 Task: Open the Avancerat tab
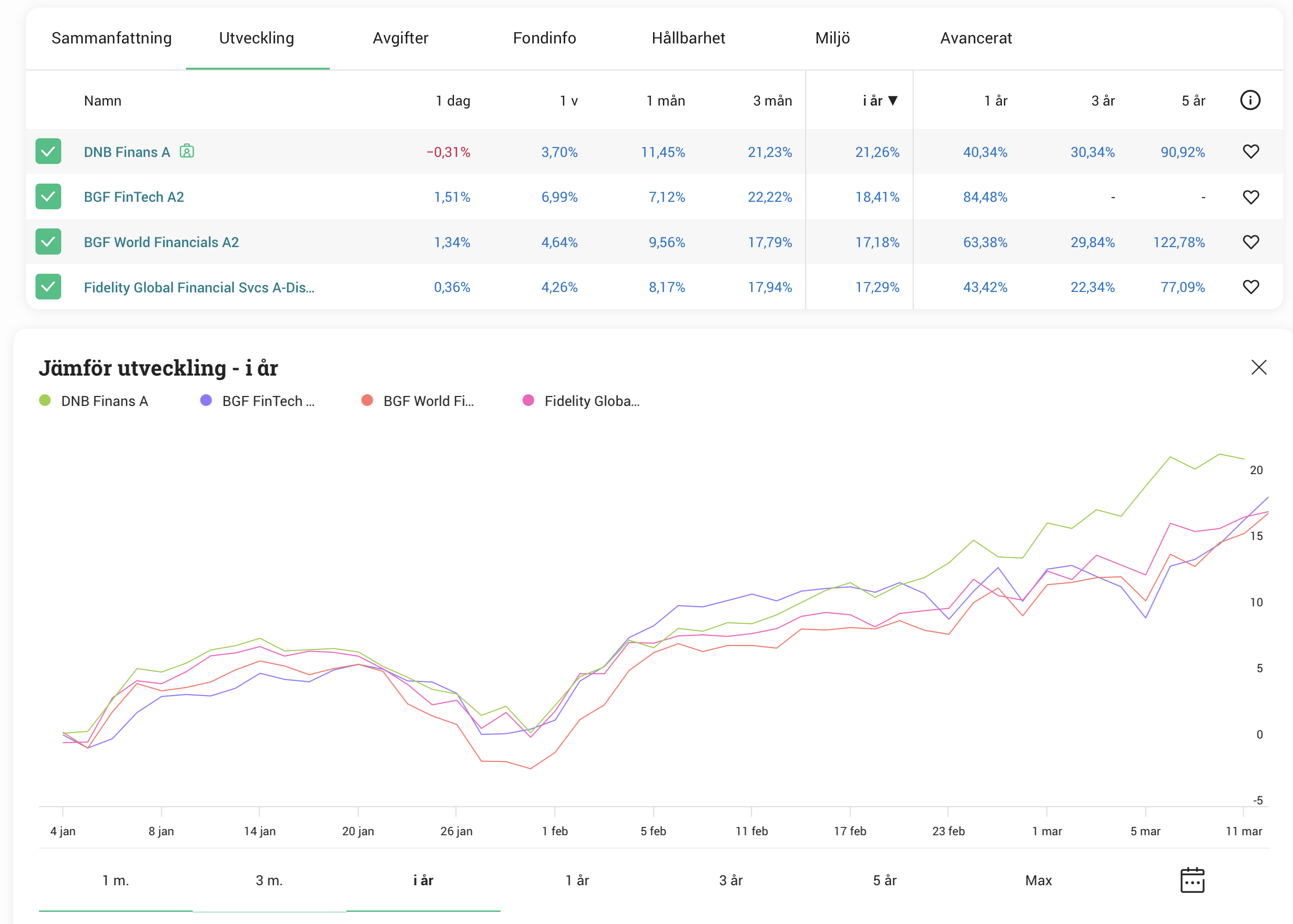tap(976, 38)
